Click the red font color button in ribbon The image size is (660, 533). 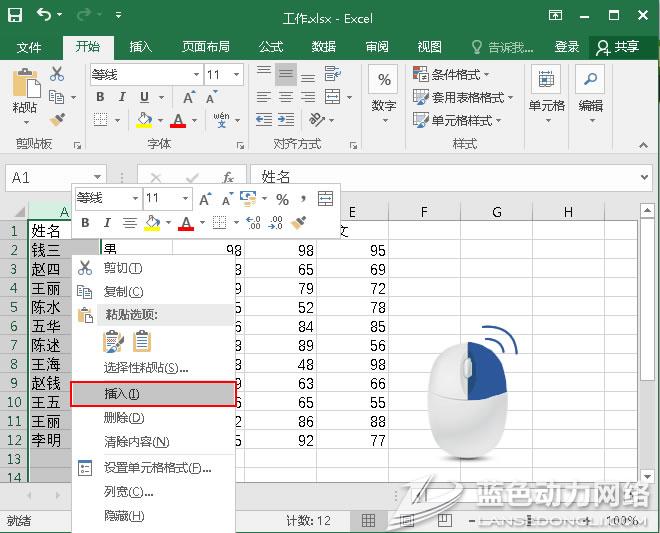tap(178, 120)
